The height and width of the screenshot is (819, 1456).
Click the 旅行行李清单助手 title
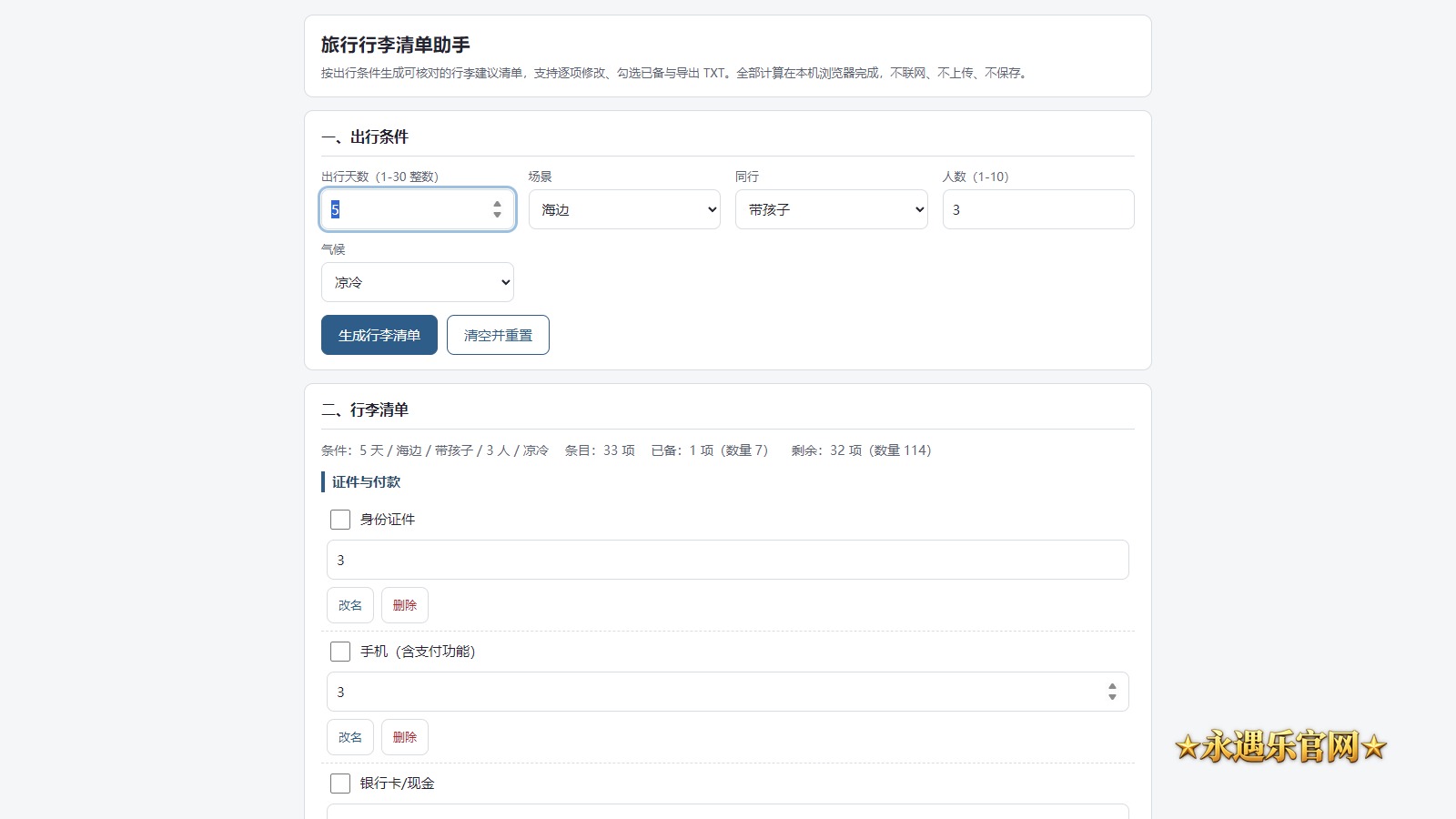click(396, 45)
